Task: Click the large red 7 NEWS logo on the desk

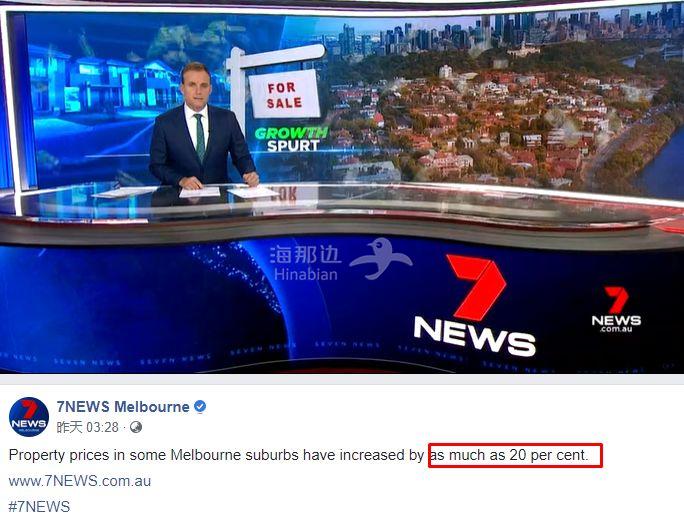Action: (475, 304)
